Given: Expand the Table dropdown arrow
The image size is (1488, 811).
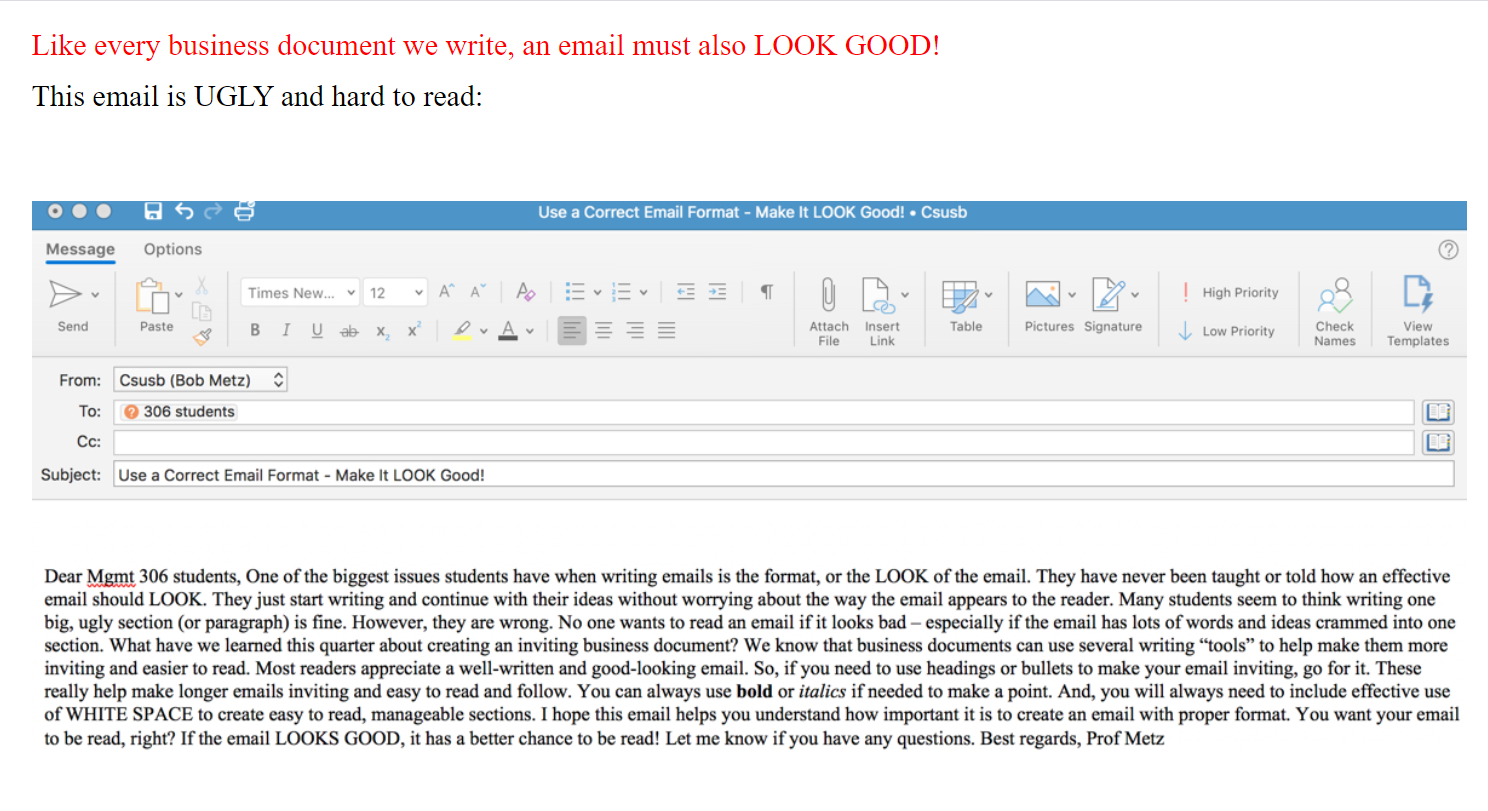Looking at the screenshot, I should point(989,295).
